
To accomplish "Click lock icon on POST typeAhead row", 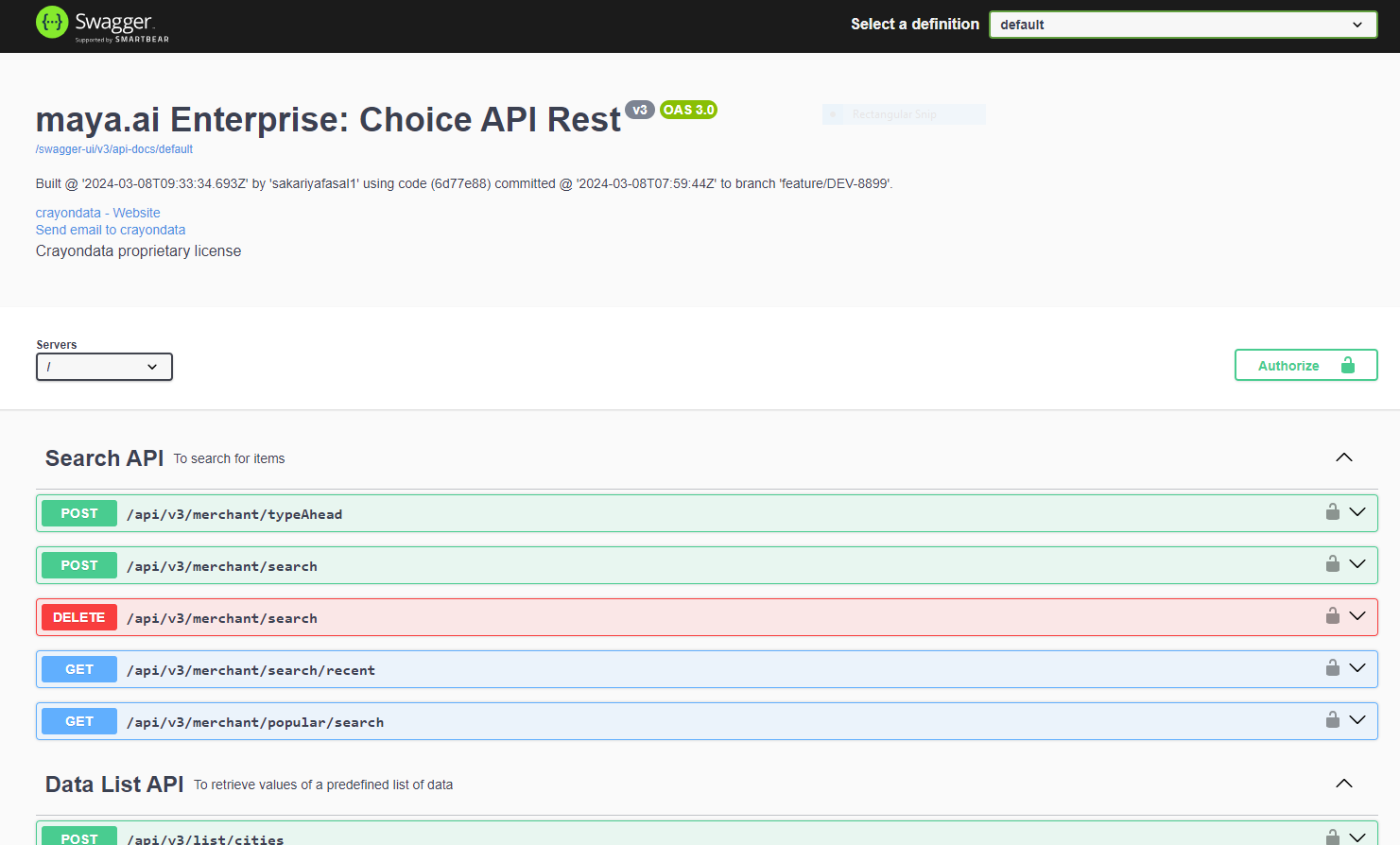I will pyautogui.click(x=1332, y=512).
